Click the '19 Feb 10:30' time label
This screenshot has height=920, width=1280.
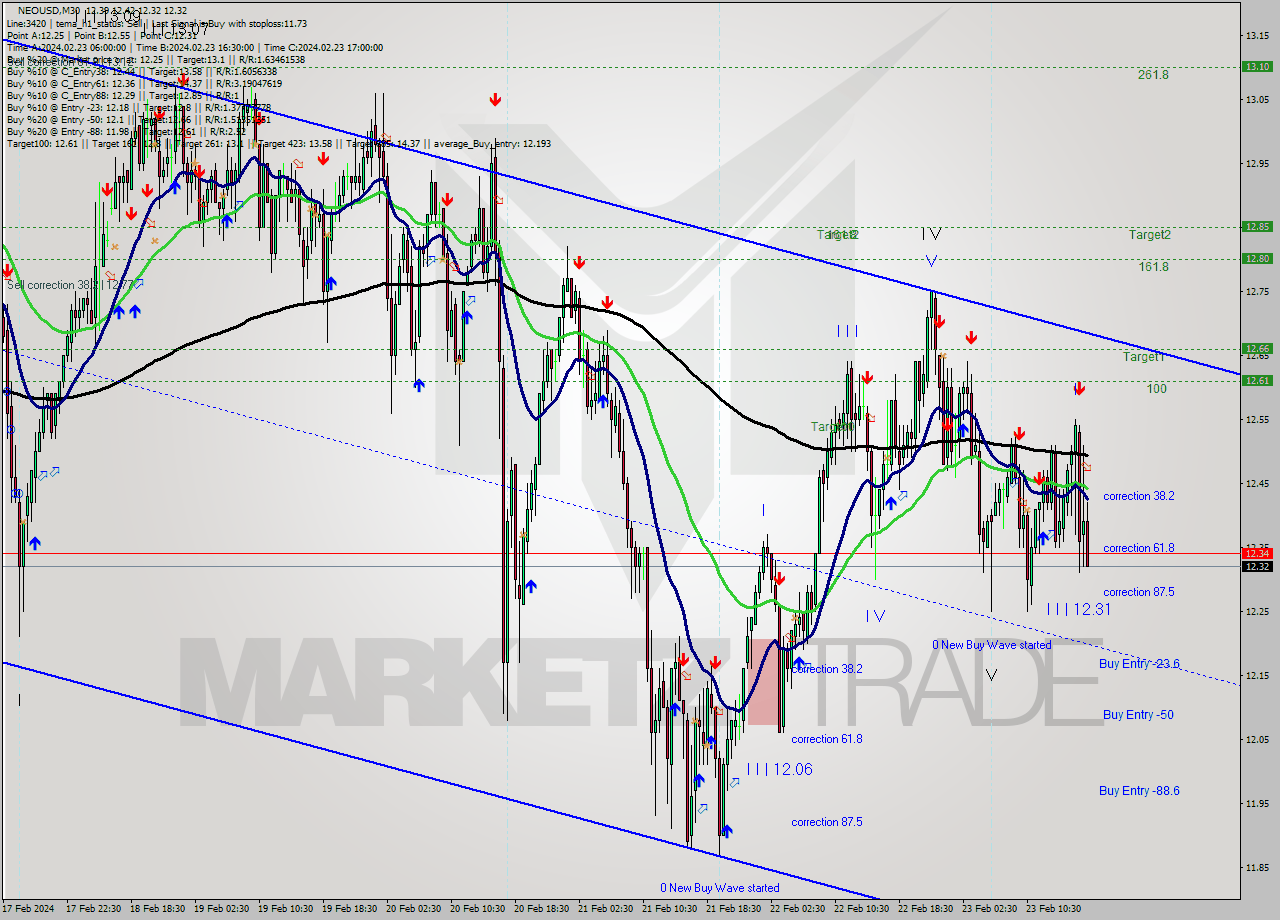click(x=286, y=909)
